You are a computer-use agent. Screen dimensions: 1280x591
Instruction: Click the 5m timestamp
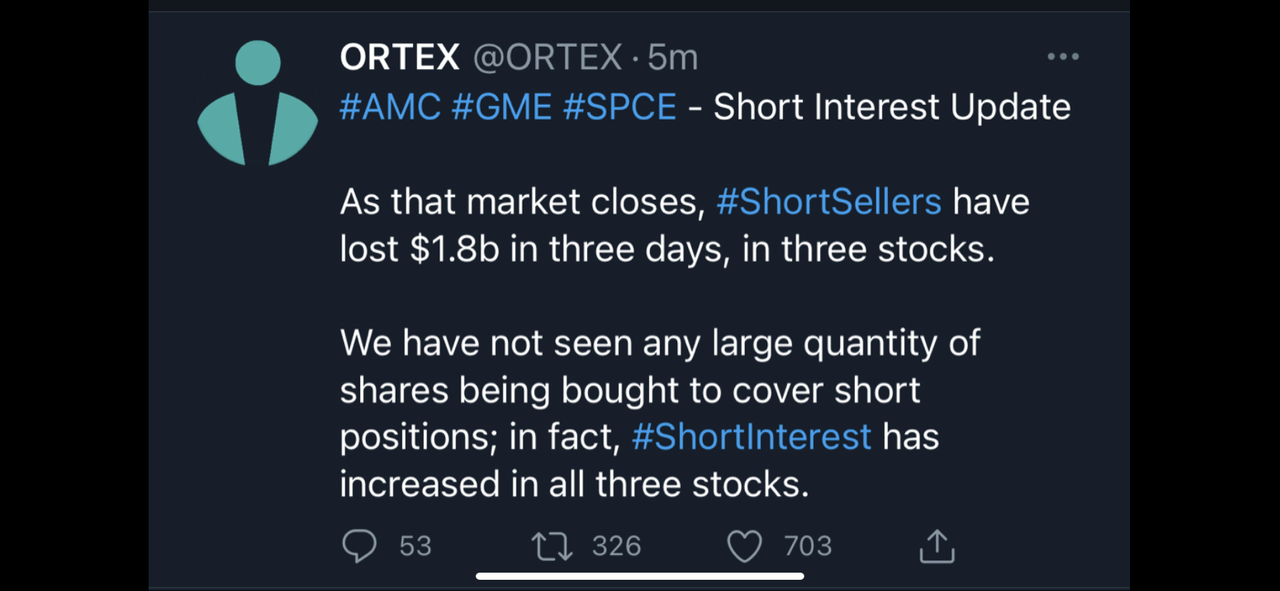[673, 58]
